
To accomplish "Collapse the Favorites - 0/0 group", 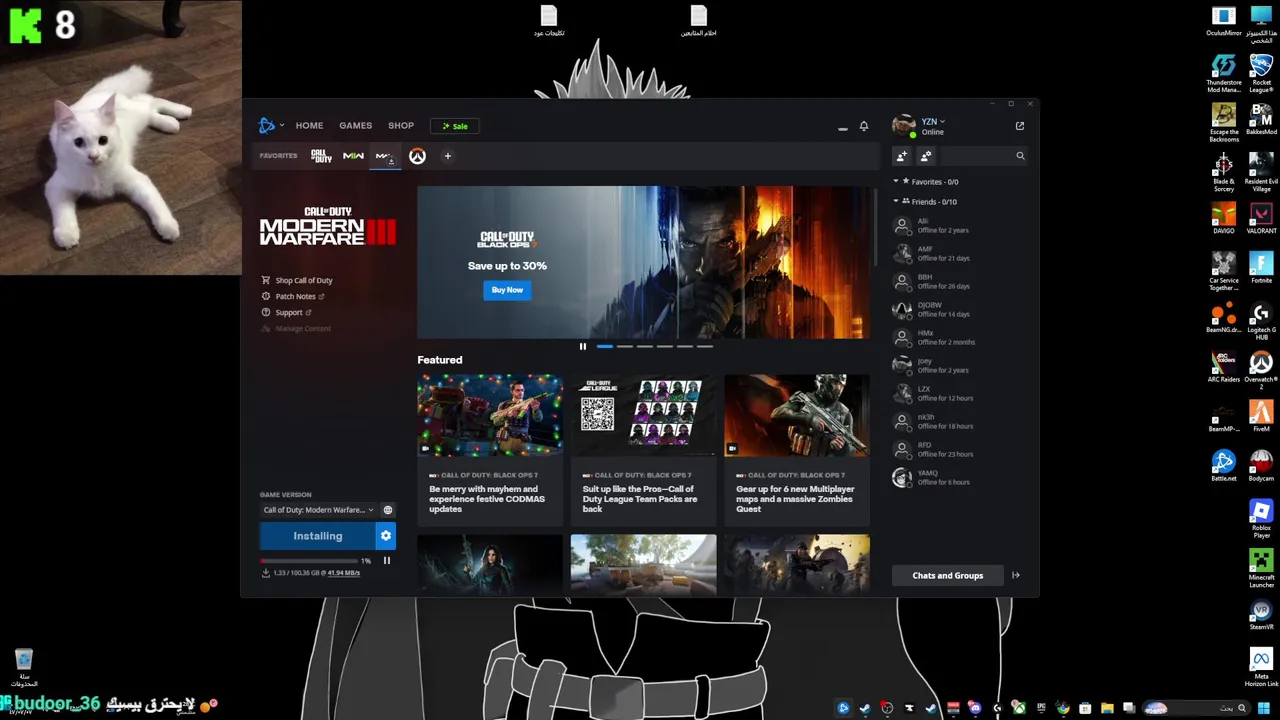I will (x=926, y=182).
